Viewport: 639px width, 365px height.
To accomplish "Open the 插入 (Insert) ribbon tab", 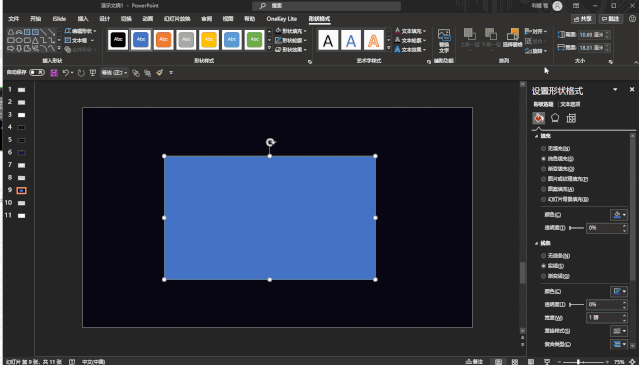I will (83, 19).
